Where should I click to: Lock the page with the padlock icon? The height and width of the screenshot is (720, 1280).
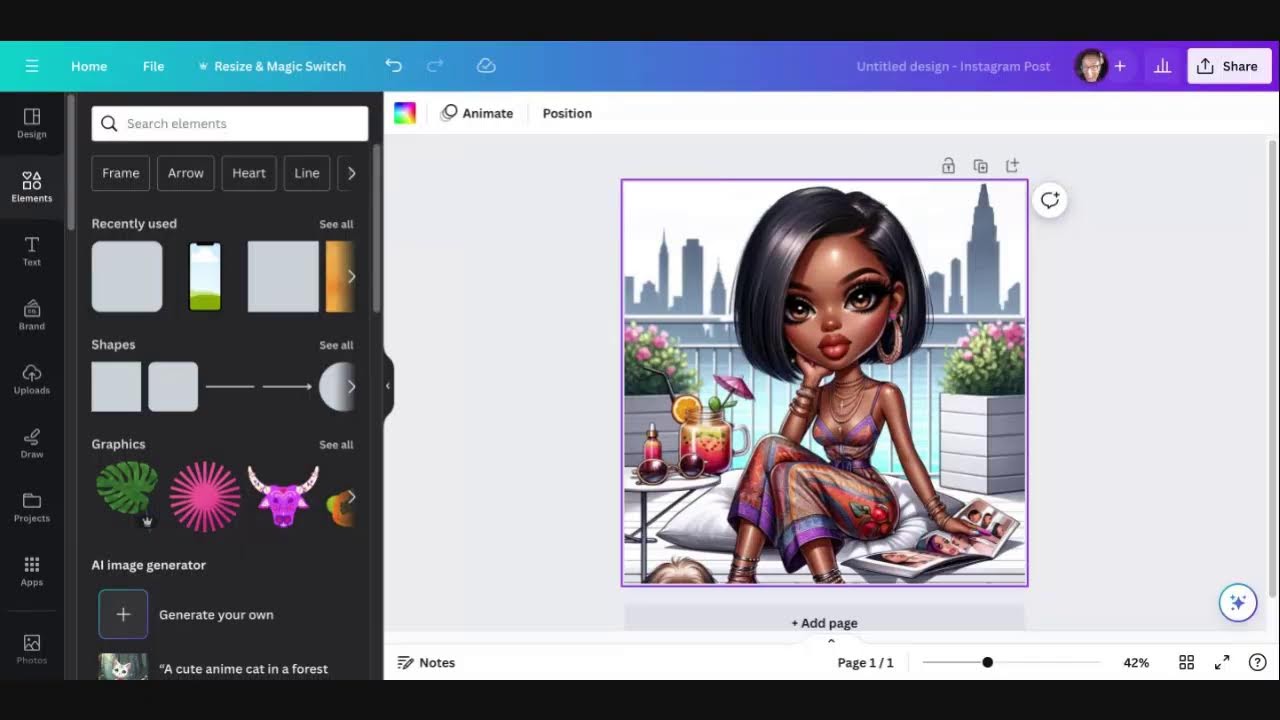coord(948,166)
